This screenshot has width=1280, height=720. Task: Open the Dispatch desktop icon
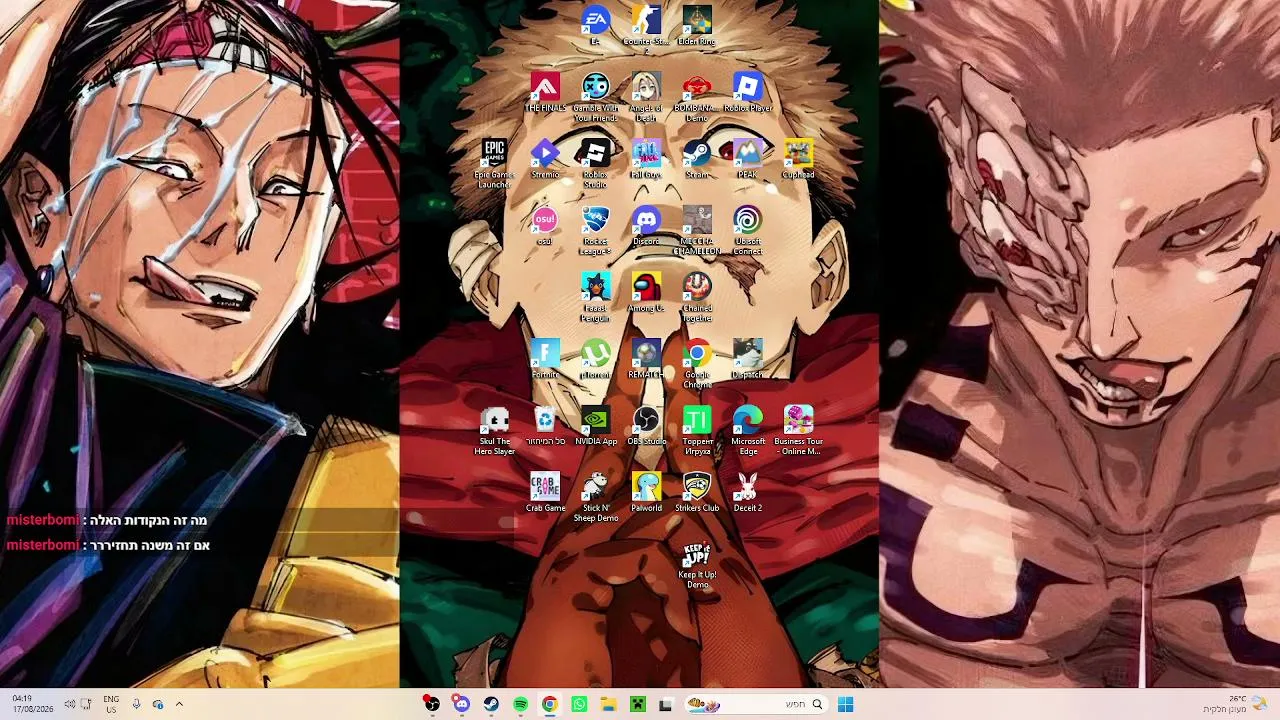748,359
